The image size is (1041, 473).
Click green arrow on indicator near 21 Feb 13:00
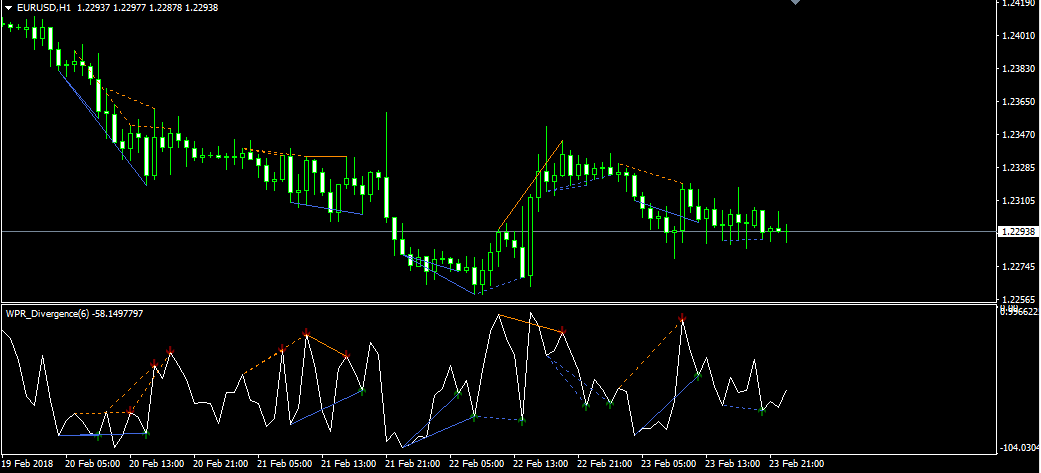(362, 391)
